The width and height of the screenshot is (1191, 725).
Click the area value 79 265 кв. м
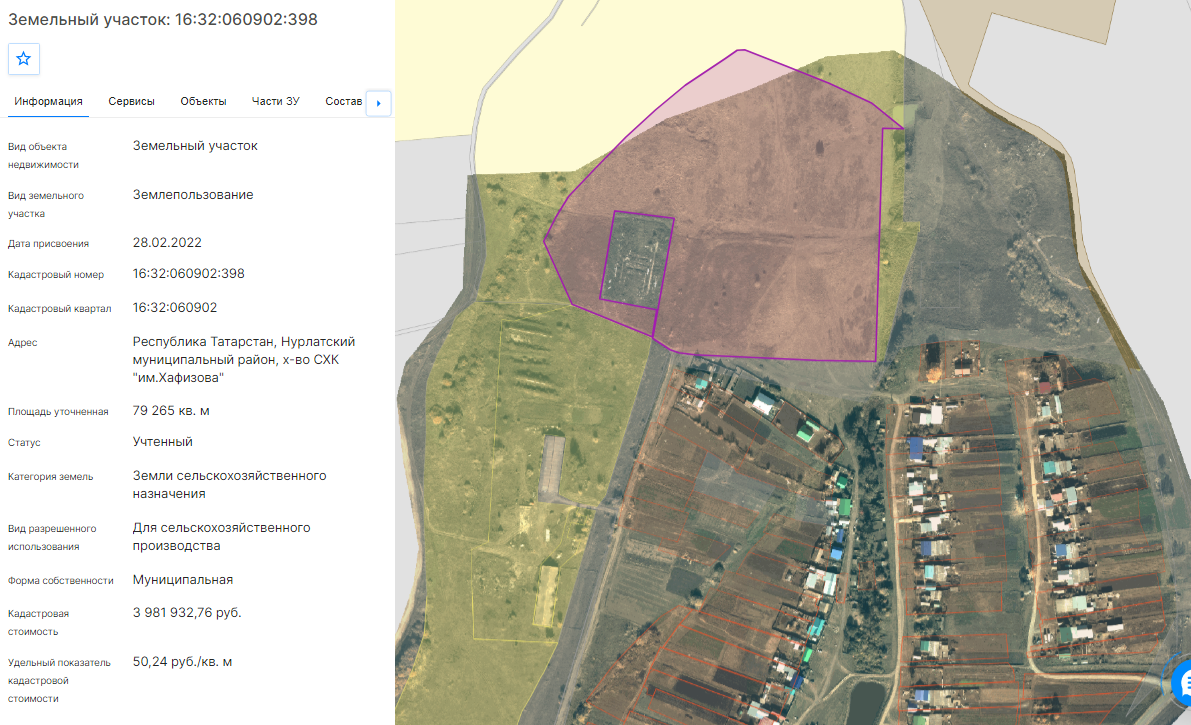[x=171, y=410]
